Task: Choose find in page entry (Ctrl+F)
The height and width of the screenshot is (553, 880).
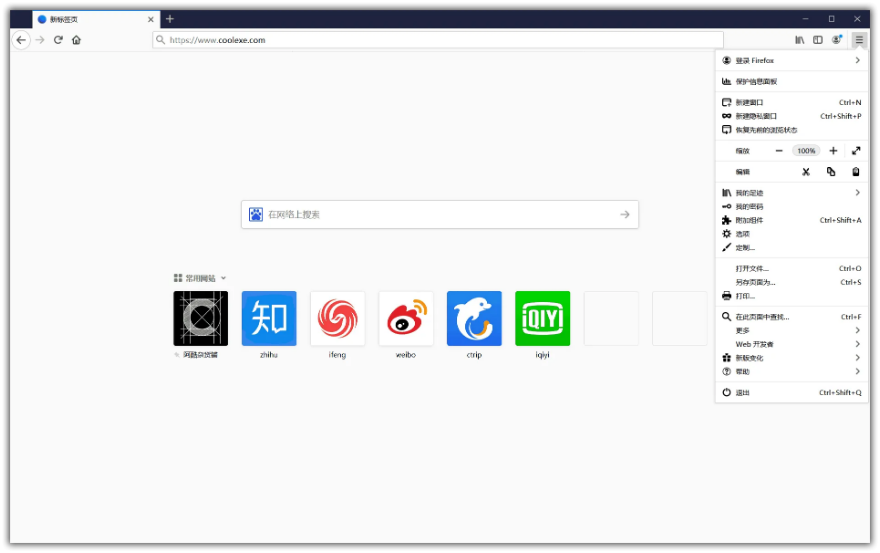Action: (791, 317)
